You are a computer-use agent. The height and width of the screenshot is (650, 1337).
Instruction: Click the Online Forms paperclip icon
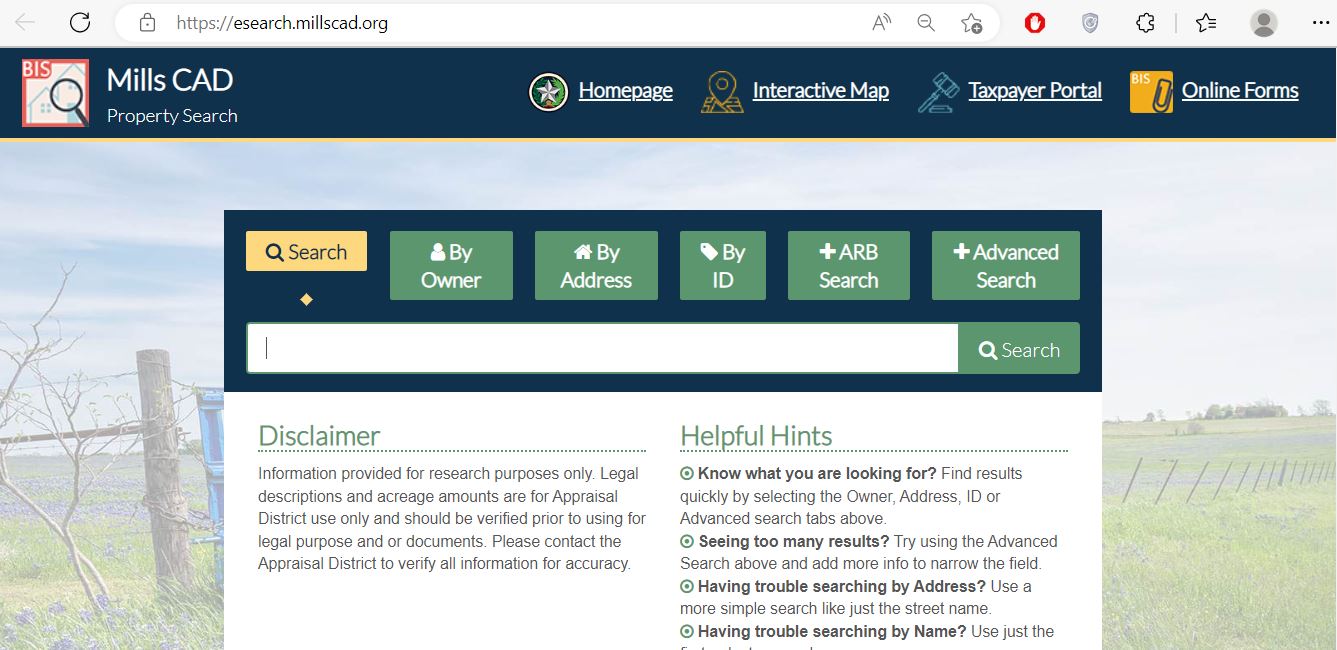pos(1151,92)
